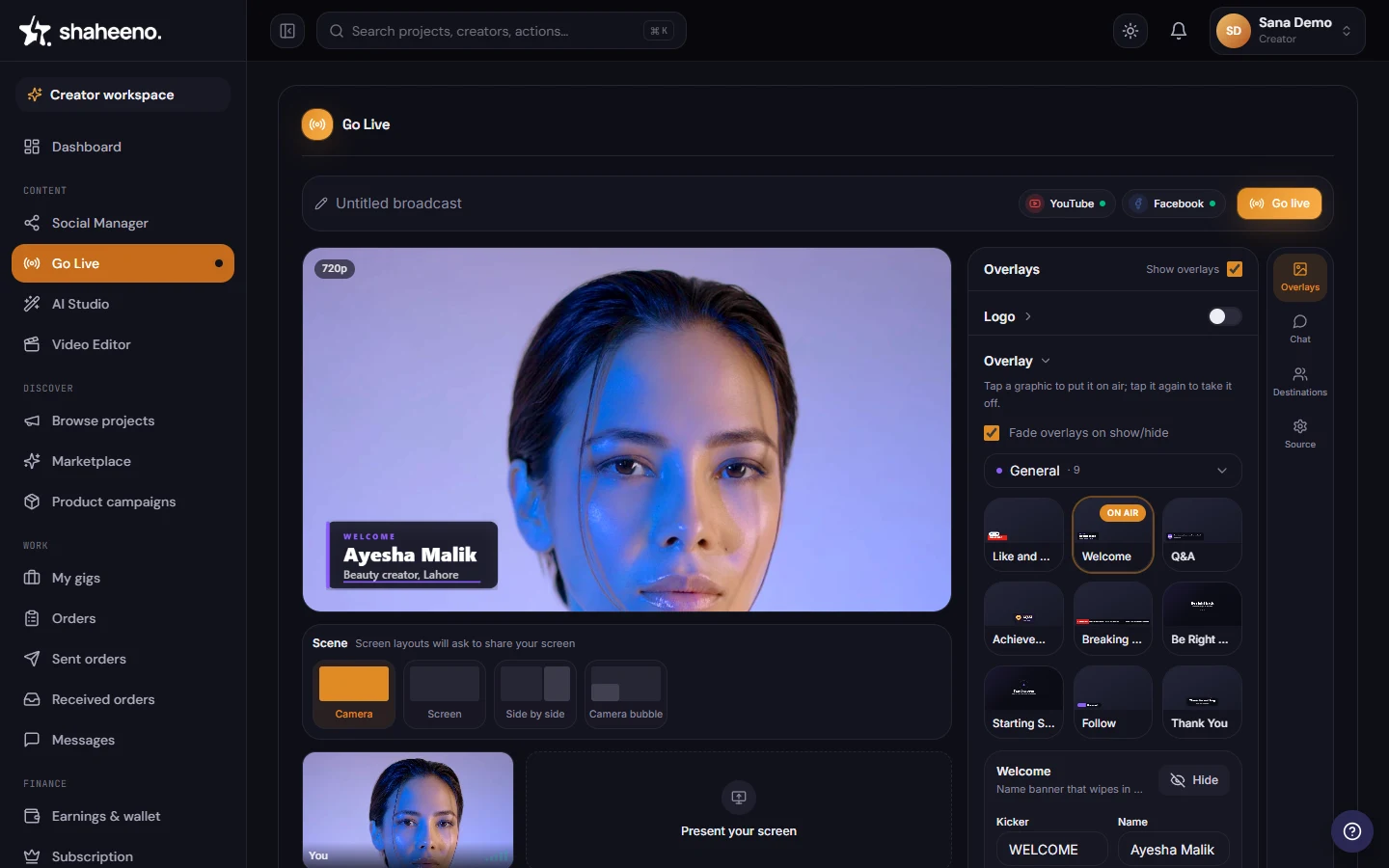Open notifications bell

(x=1179, y=31)
